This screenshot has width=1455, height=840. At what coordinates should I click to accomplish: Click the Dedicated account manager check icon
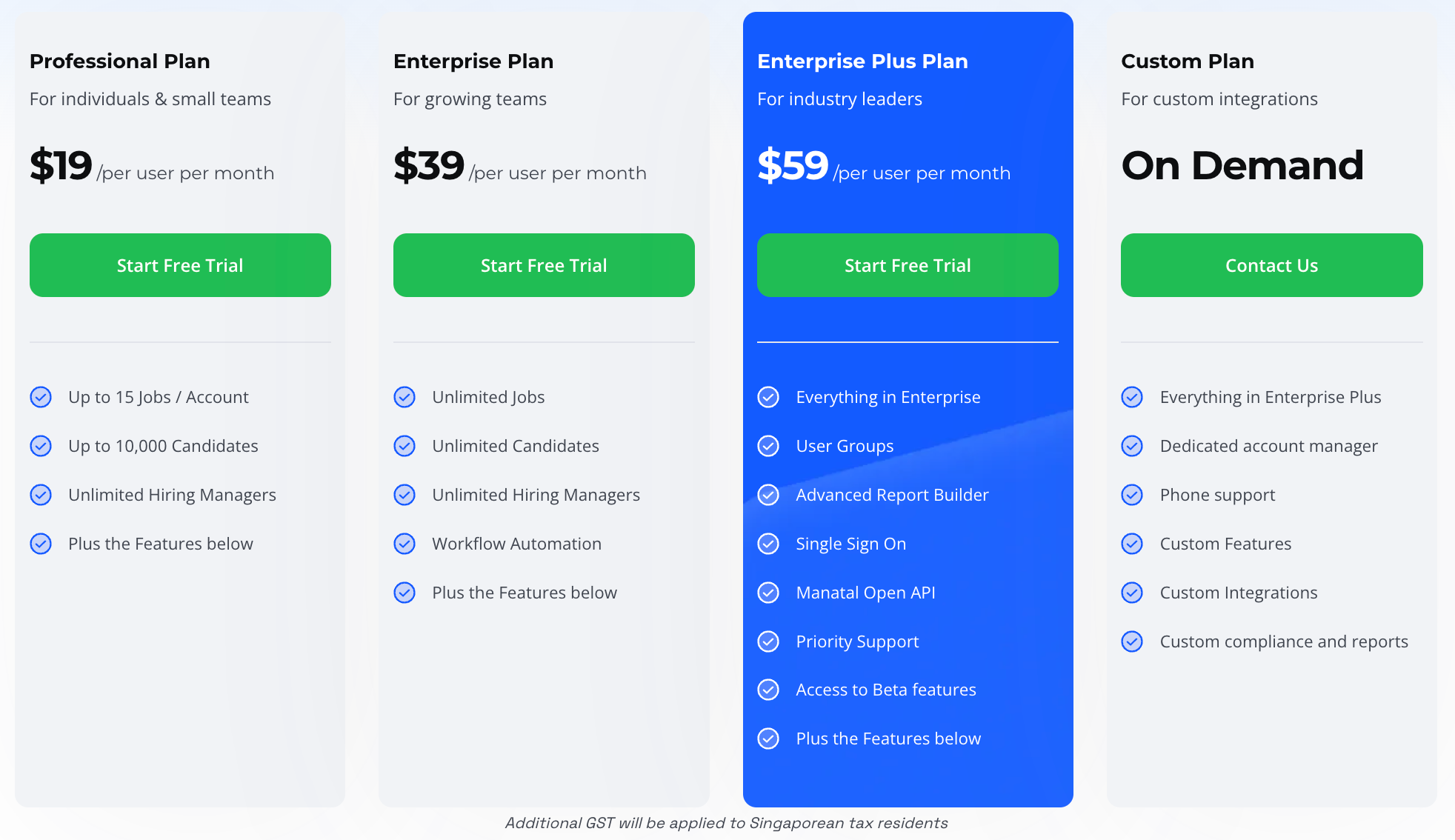(1133, 446)
